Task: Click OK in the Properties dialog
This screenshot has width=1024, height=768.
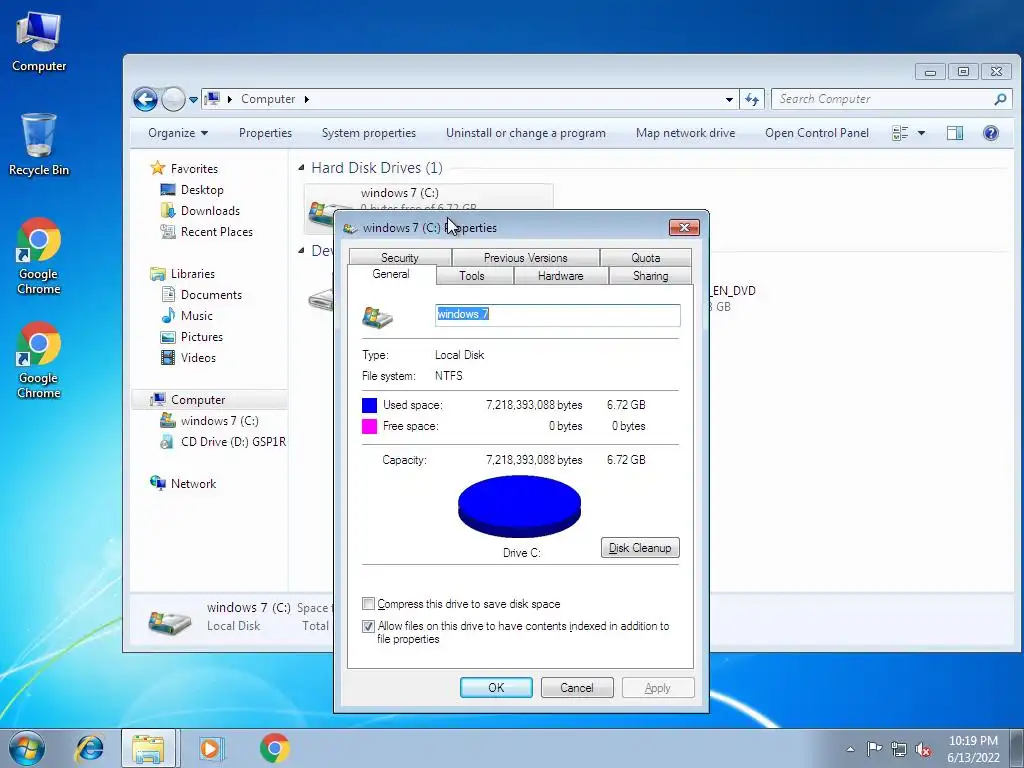Action: point(496,687)
